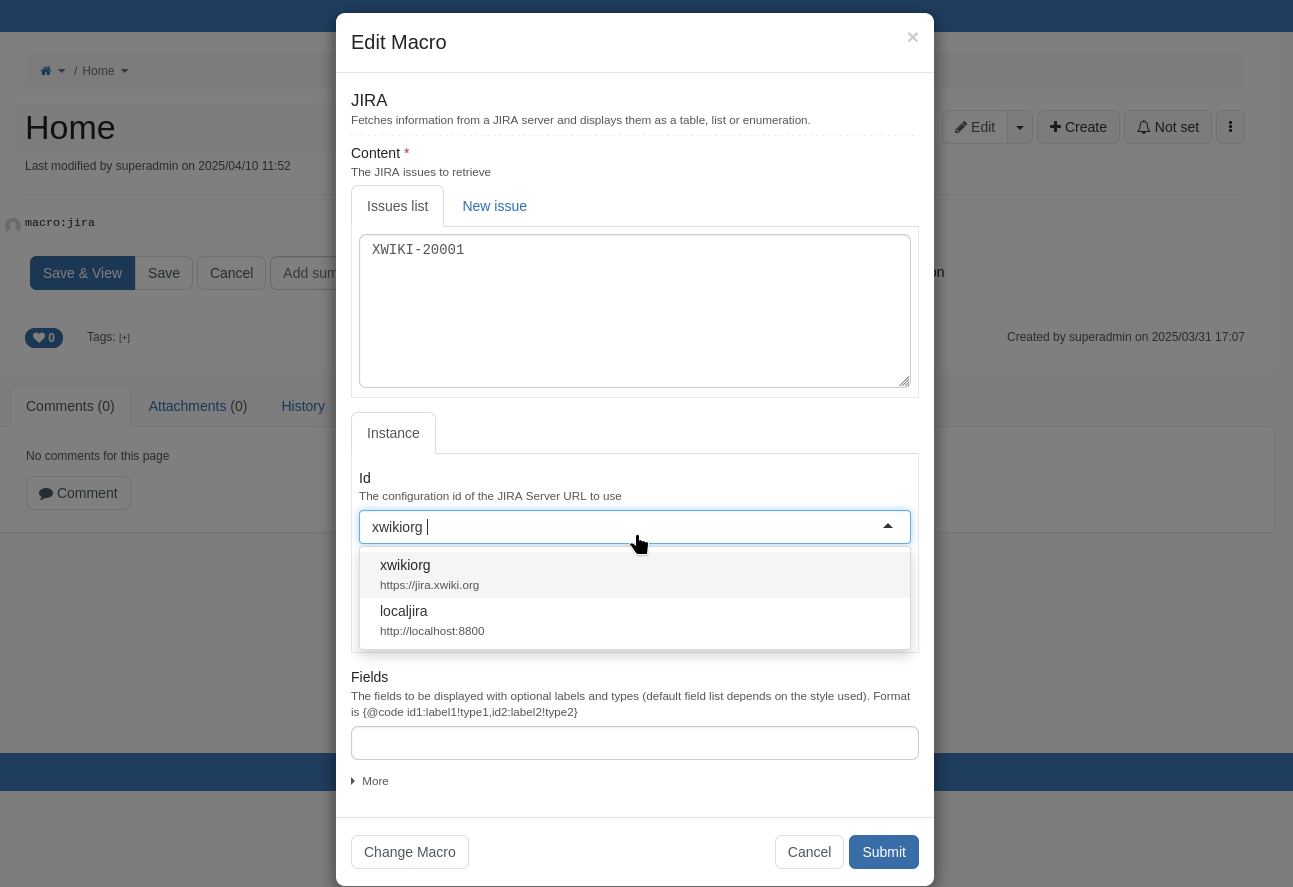Click the 'Add sum' summary field
Image resolution: width=1293 pixels, height=887 pixels.
point(304,273)
